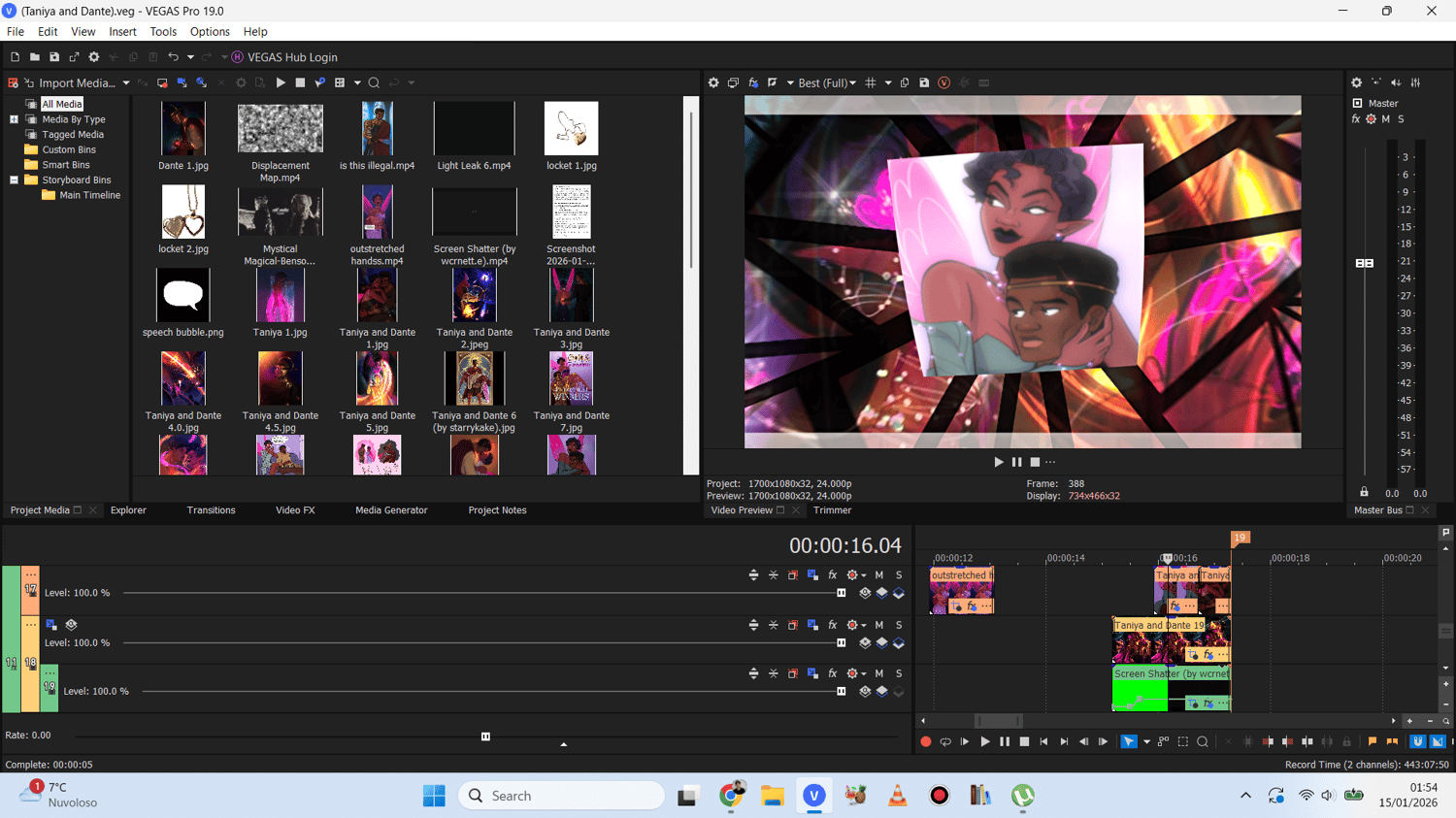Screen dimensions: 1456x818
Task: Switch to the Video FX tab
Action: [x=295, y=510]
